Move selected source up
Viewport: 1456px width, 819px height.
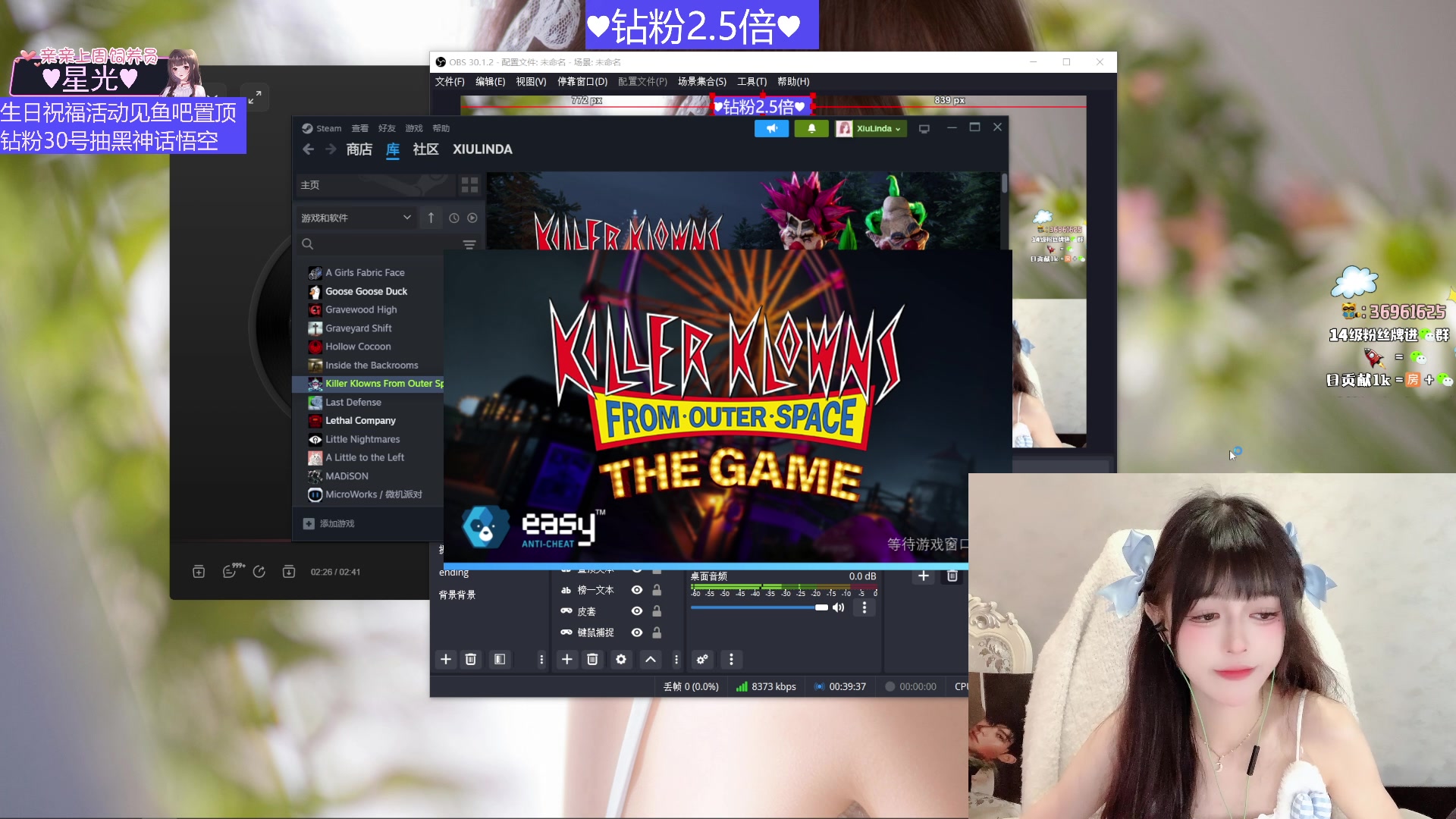tap(651, 660)
